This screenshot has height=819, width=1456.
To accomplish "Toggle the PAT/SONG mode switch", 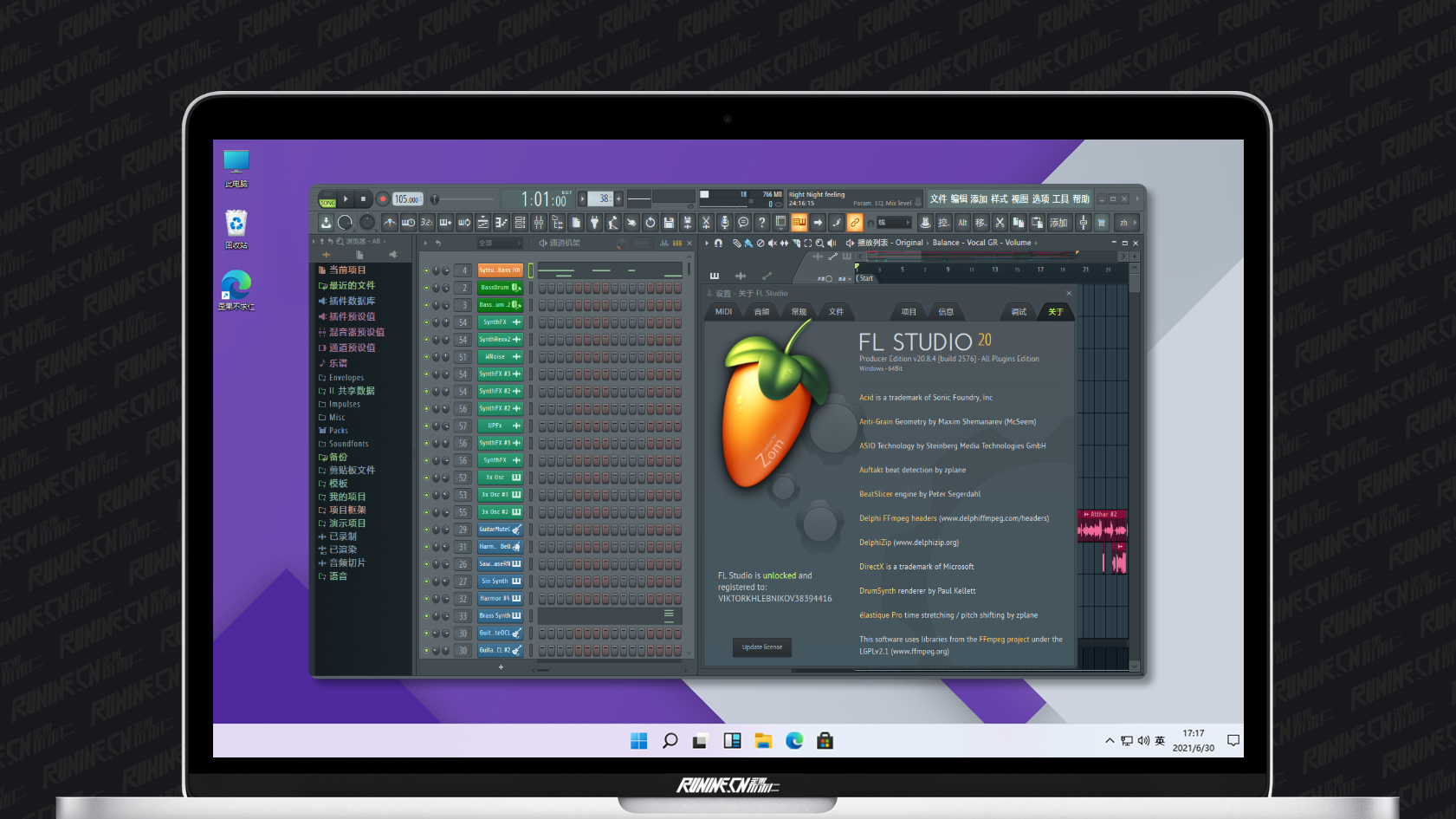I will point(327,198).
